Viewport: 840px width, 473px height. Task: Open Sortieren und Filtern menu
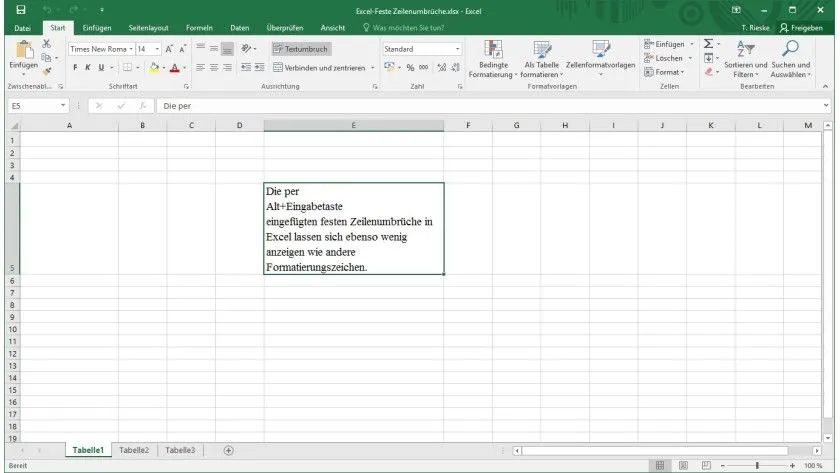click(x=746, y=59)
